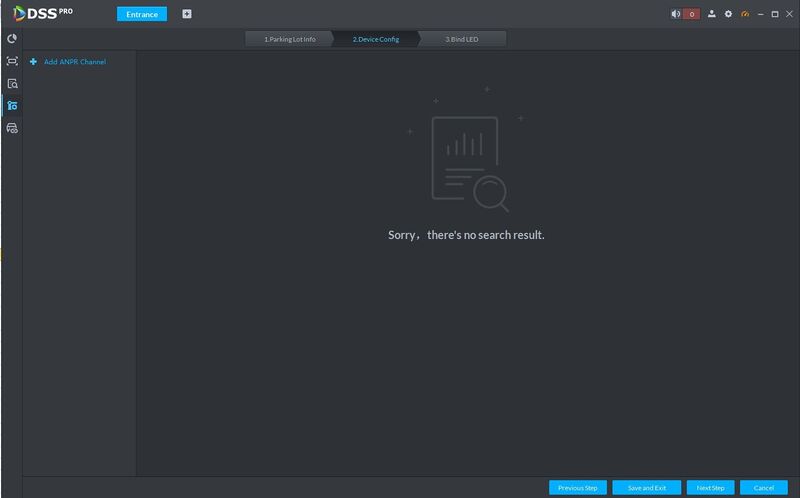
Task: Open the settings gear icon
Action: tap(728, 14)
